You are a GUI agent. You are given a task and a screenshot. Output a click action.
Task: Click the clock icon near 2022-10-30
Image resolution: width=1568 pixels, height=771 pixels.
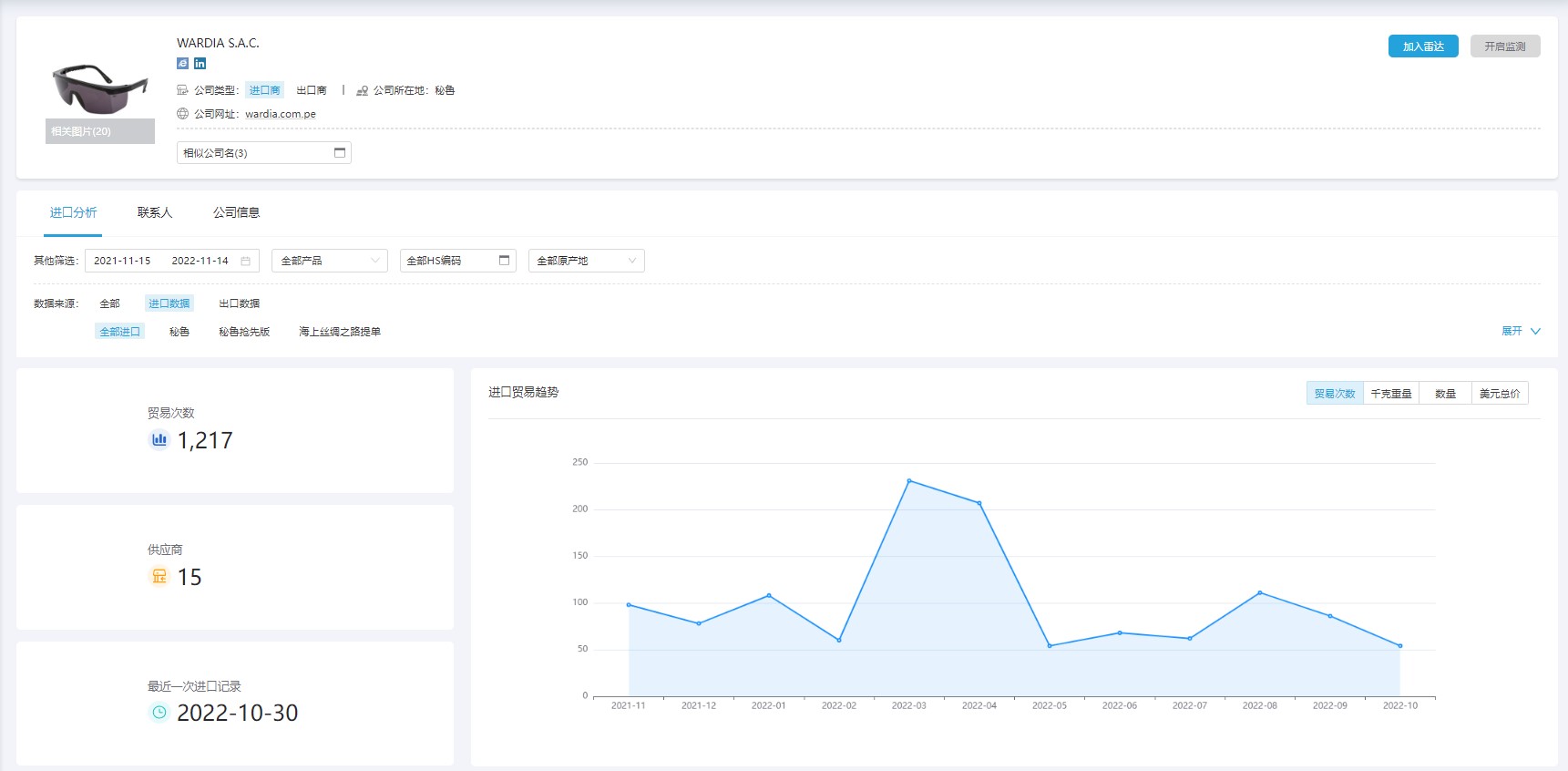(159, 713)
